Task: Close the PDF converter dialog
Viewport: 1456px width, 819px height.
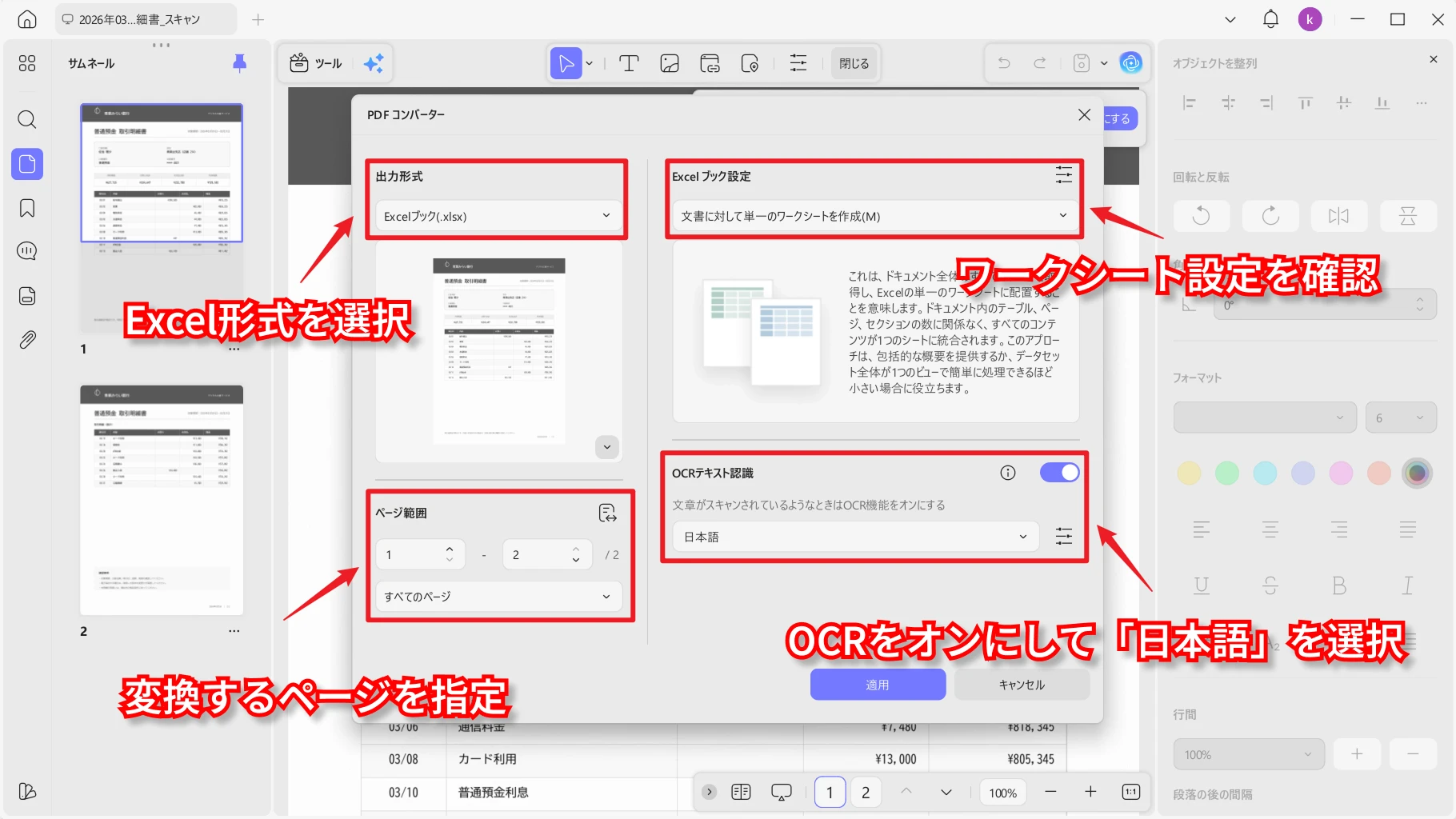Action: [x=1084, y=114]
